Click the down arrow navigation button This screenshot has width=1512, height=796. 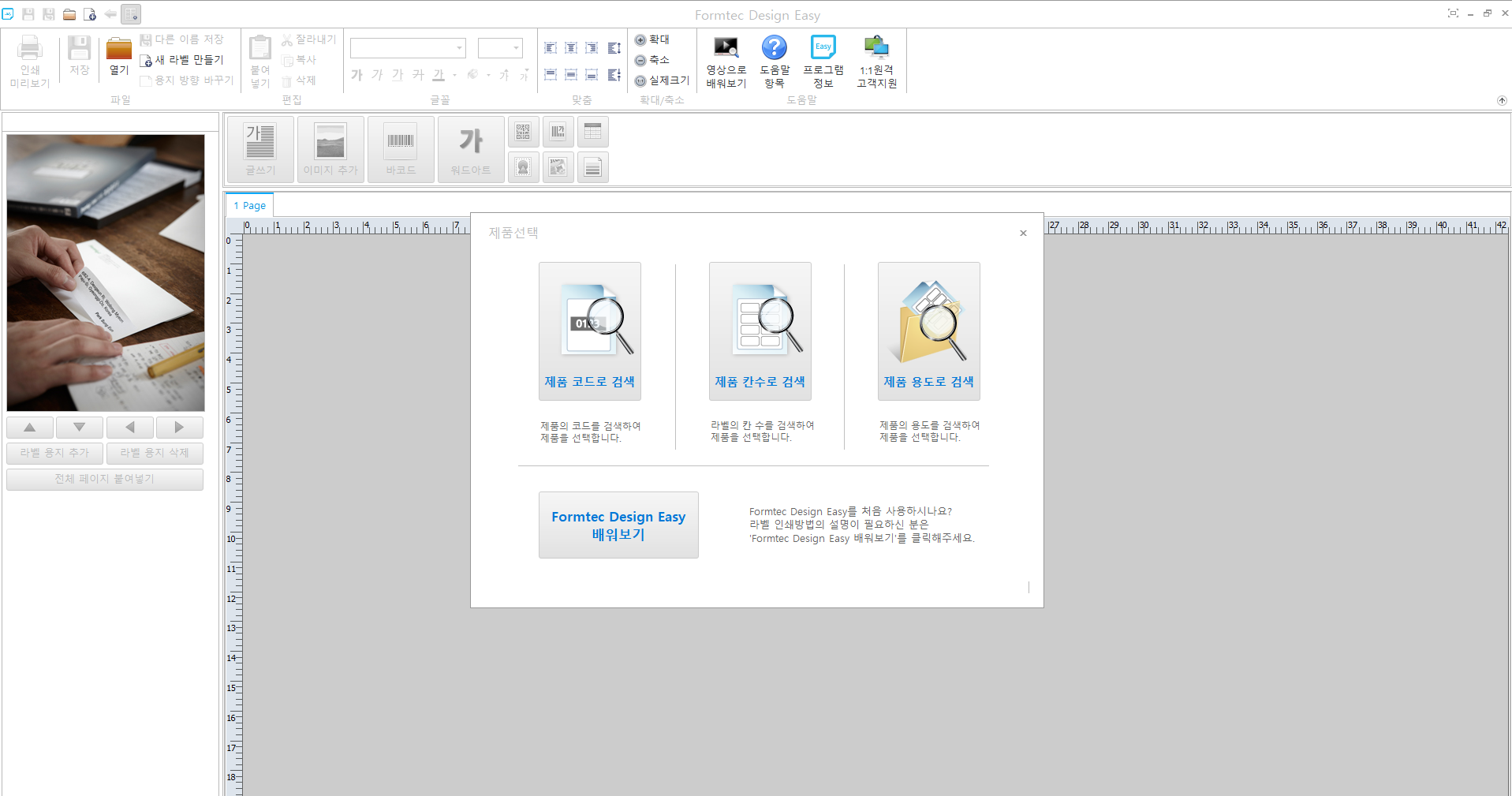click(80, 428)
